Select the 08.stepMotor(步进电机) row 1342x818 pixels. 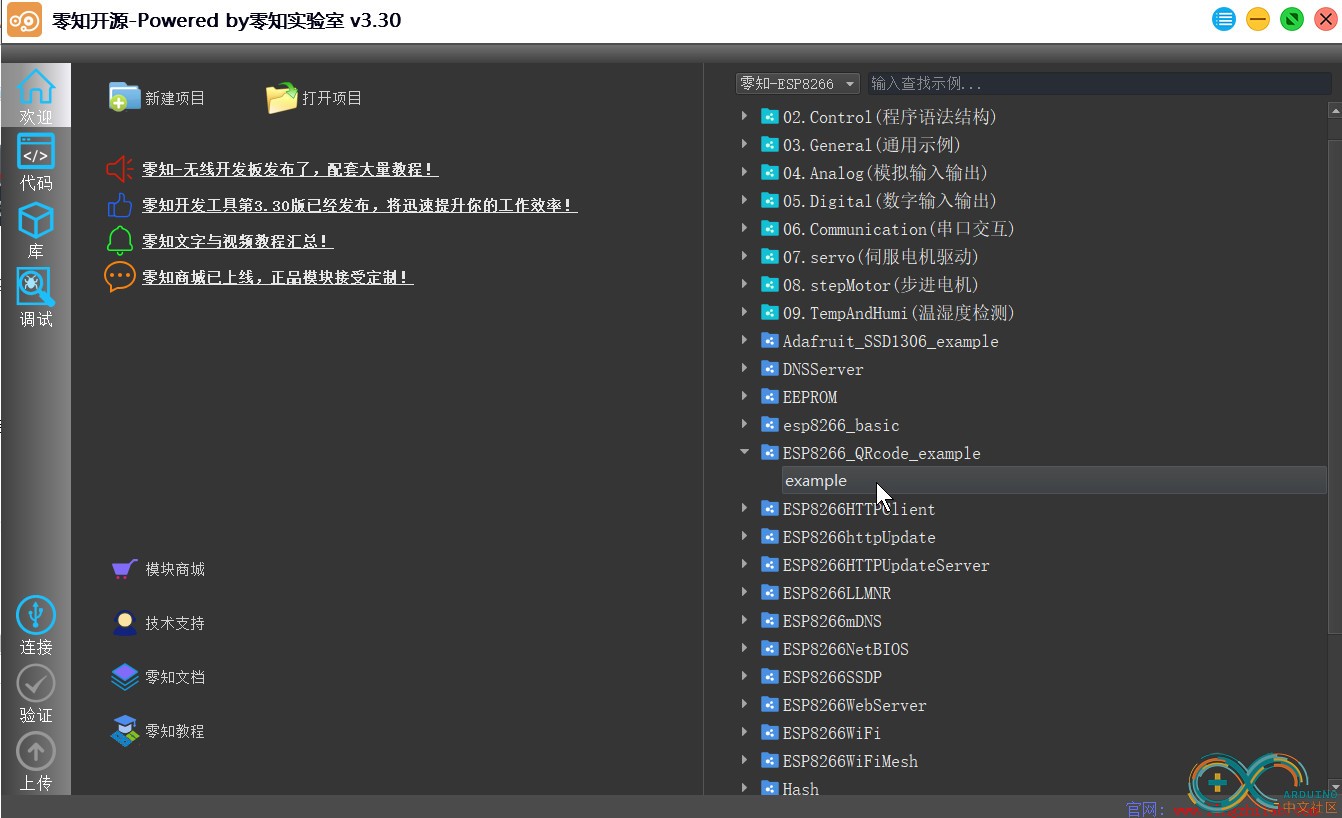click(x=880, y=285)
